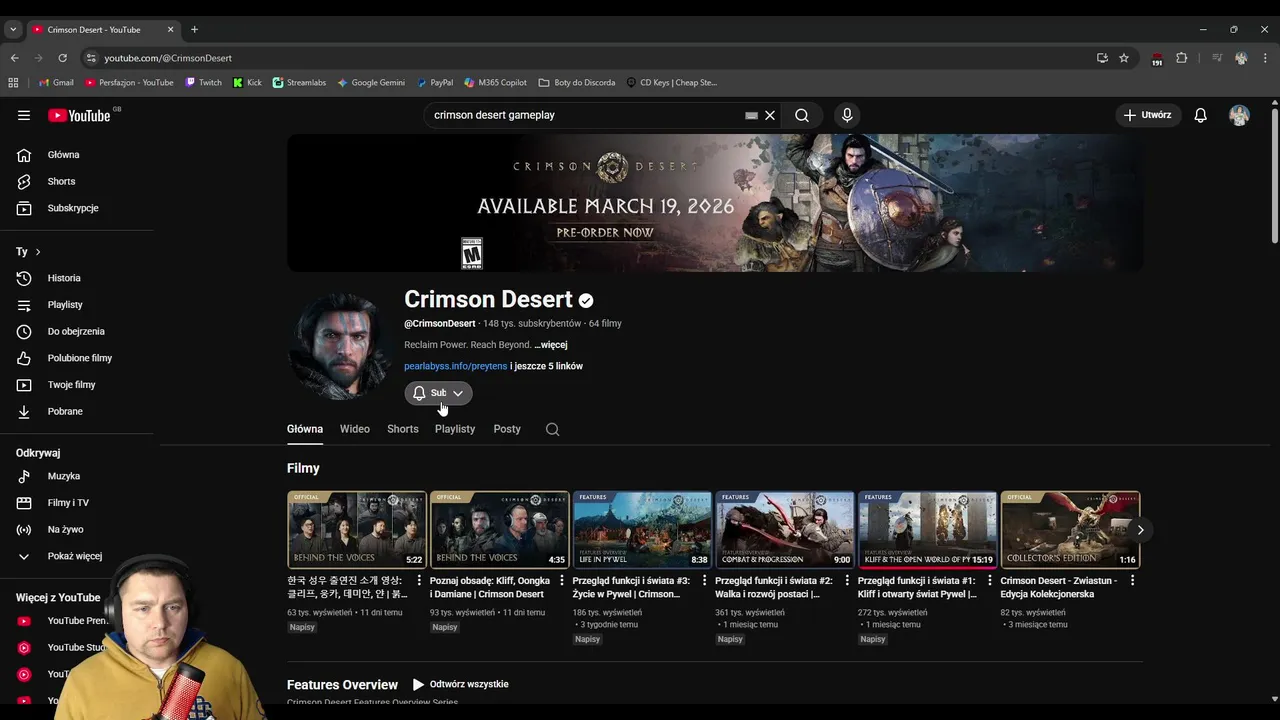1280x720 pixels.
Task: Open more options for Poznaj obsadę video
Action: point(562,581)
